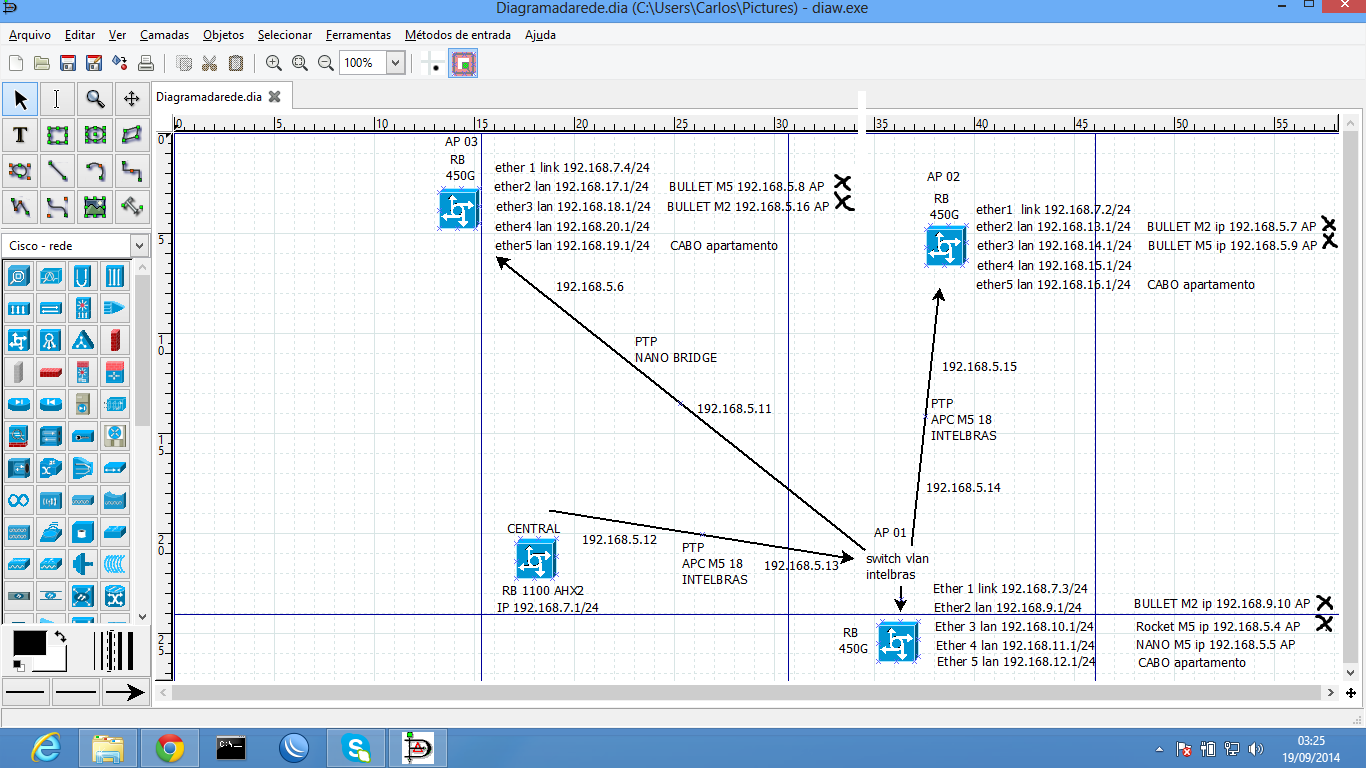Select the Text edit cursor tool

[57, 99]
